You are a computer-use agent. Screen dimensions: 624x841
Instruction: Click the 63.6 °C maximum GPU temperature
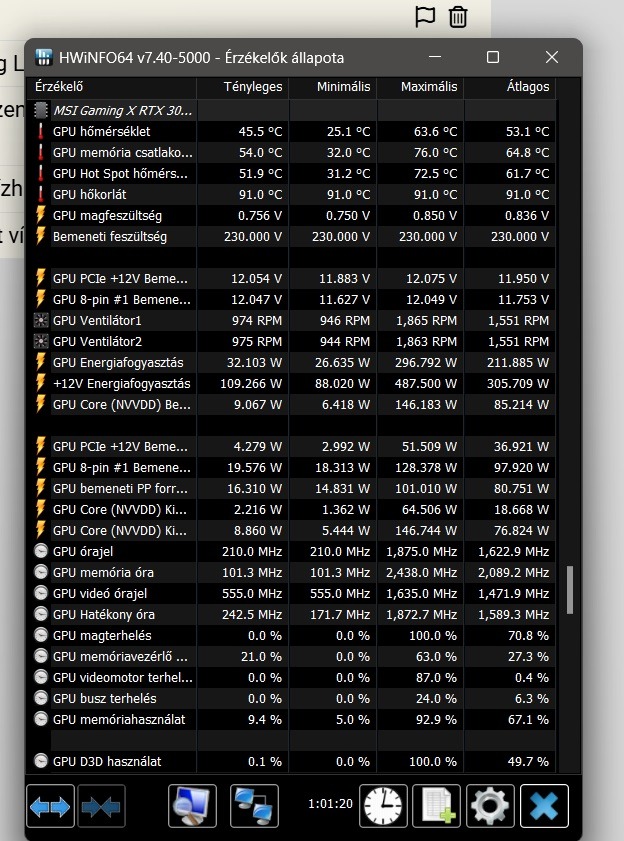435,131
